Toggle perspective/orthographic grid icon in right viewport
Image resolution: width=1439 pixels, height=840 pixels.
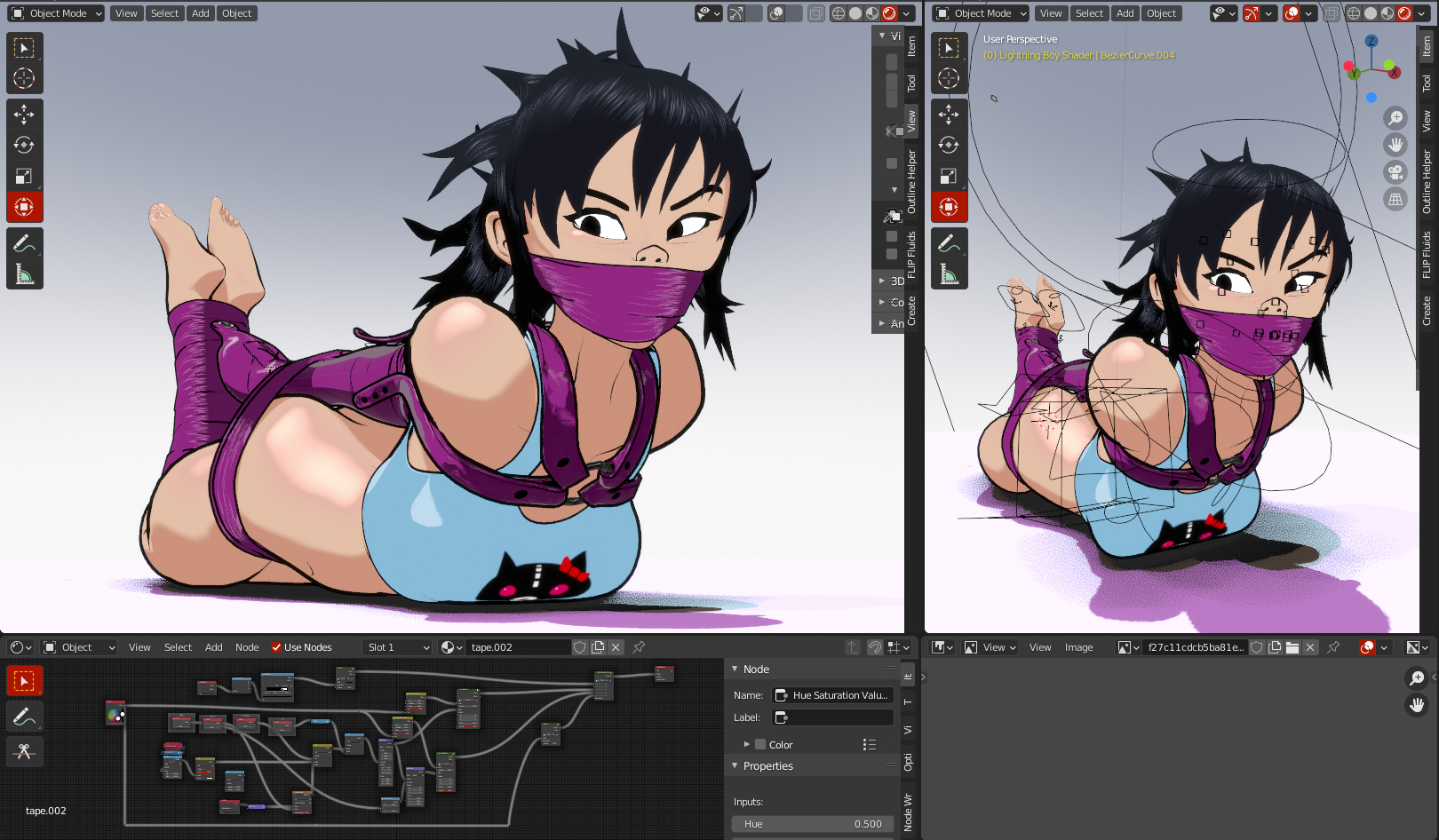(x=1395, y=200)
